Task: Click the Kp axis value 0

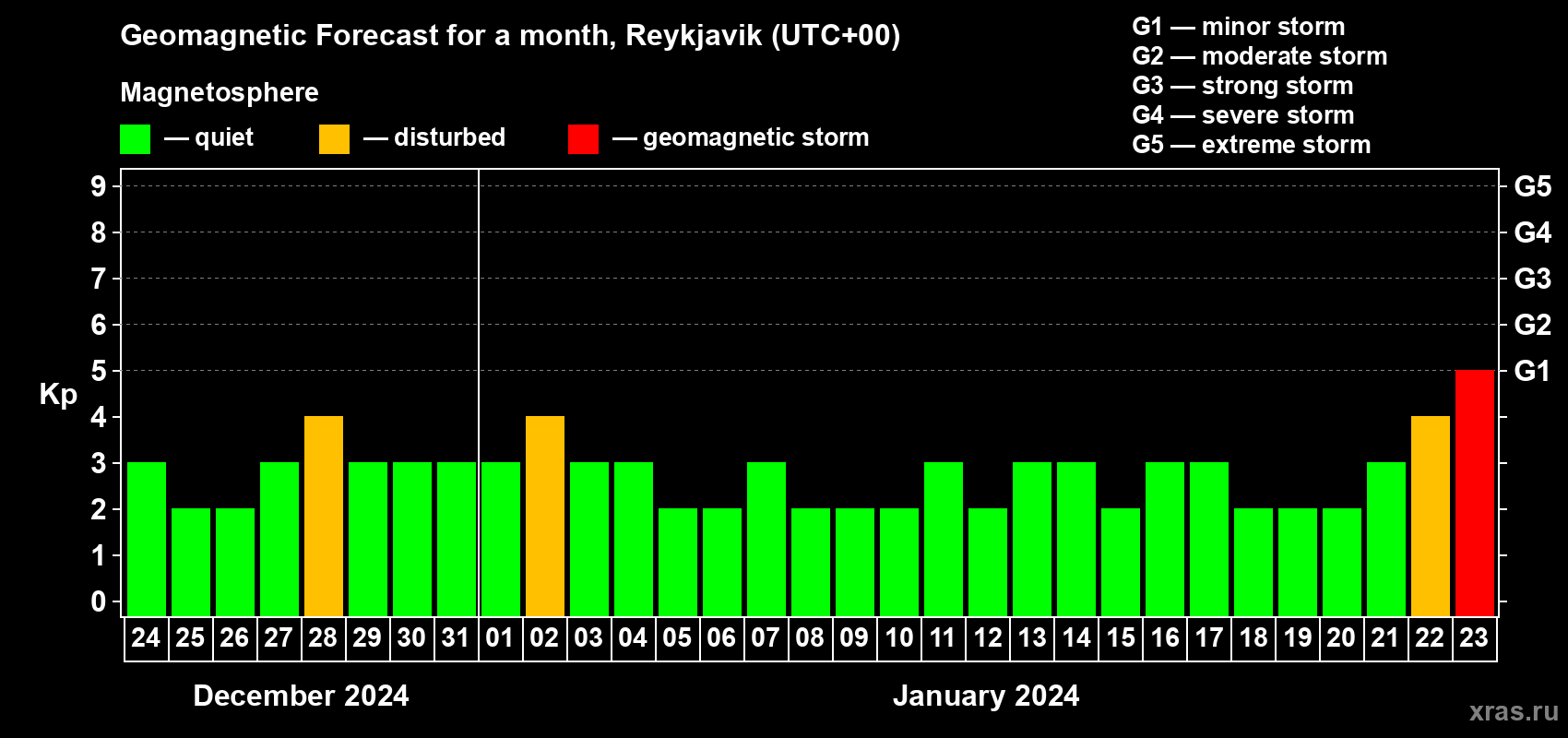Action: click(99, 601)
